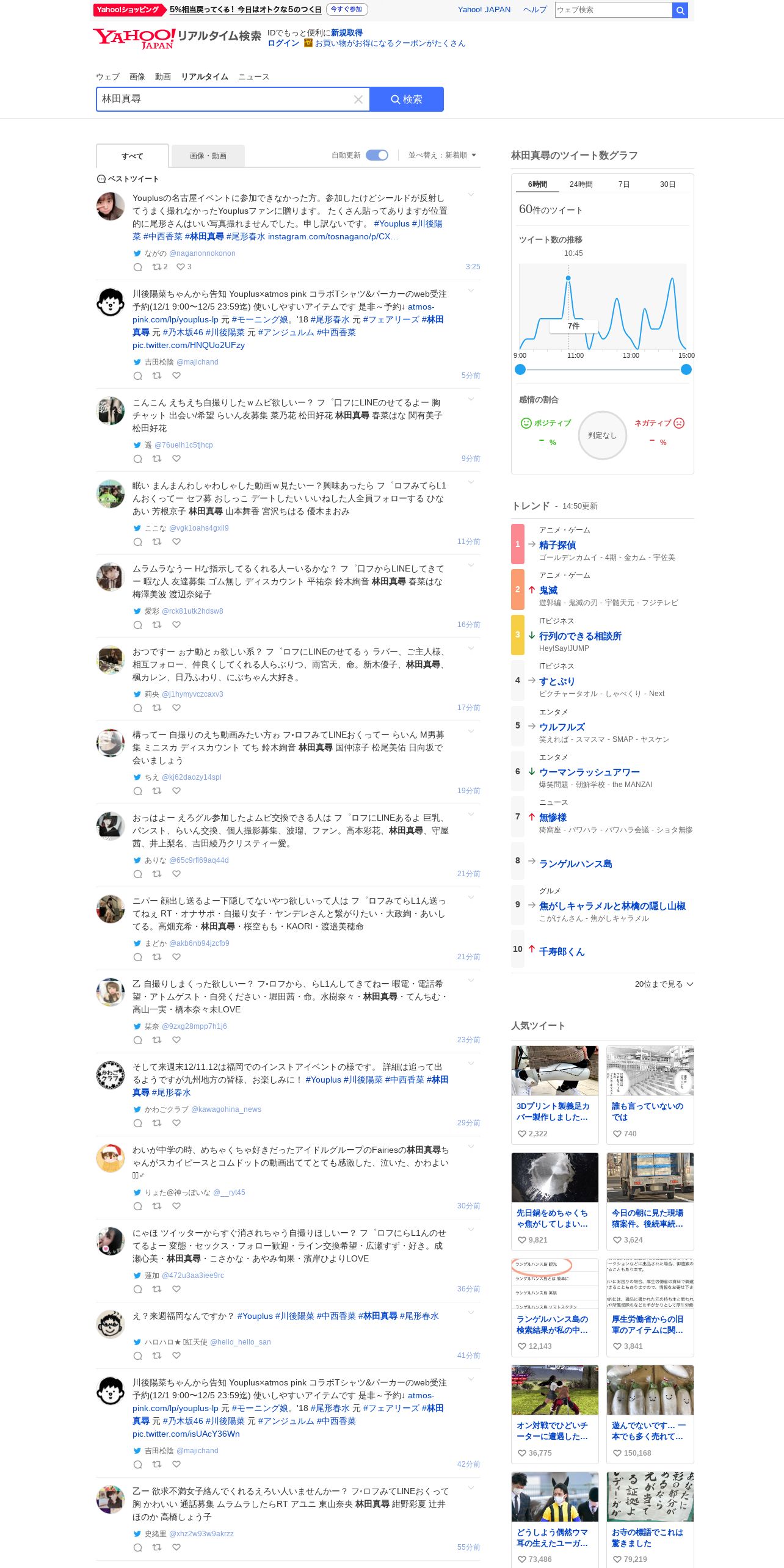Retweet the ながの @naganonnokonon tweet
Image resolution: width=784 pixels, height=1568 pixels.
coord(157,267)
